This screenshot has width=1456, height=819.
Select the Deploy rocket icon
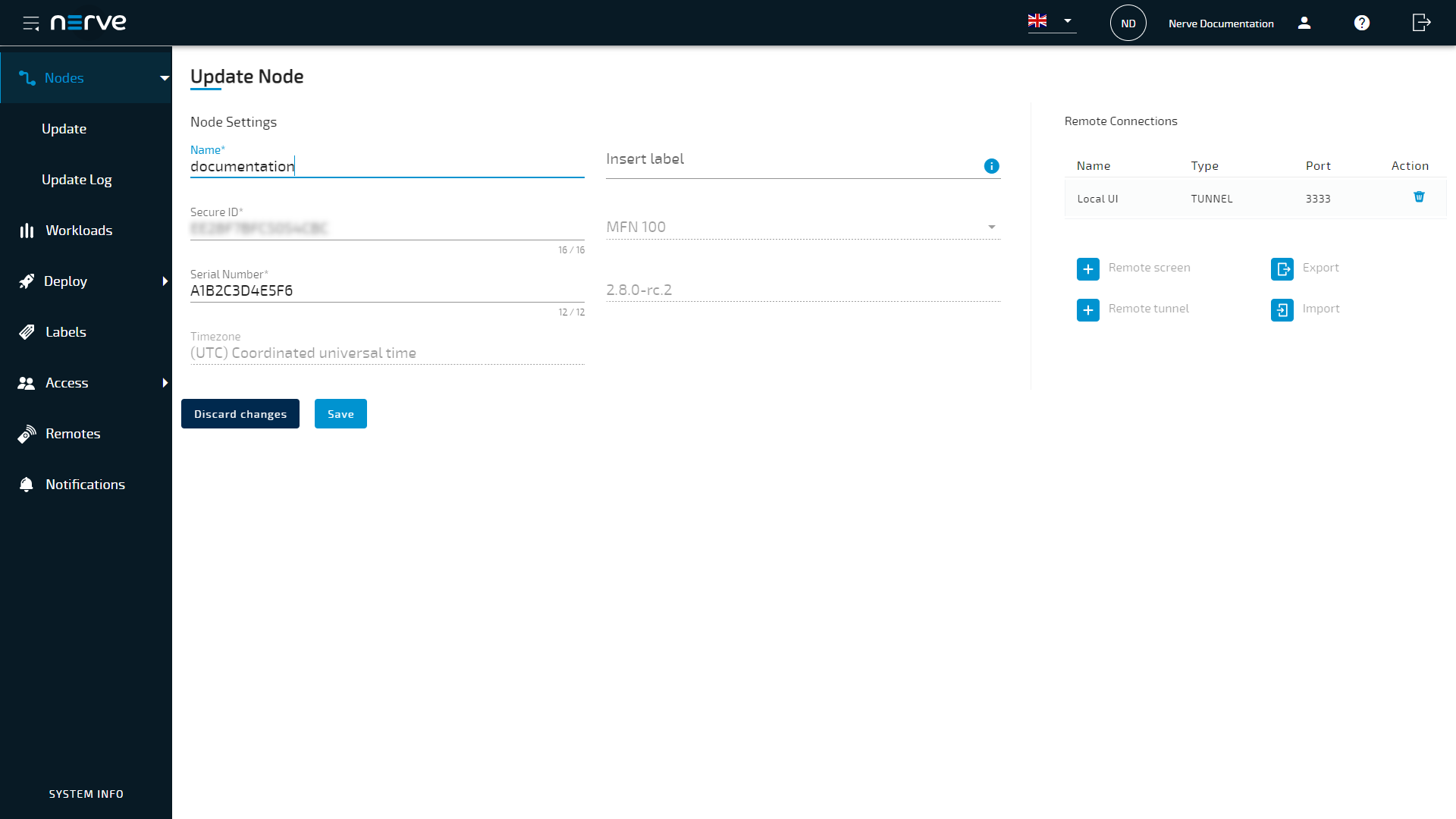26,281
